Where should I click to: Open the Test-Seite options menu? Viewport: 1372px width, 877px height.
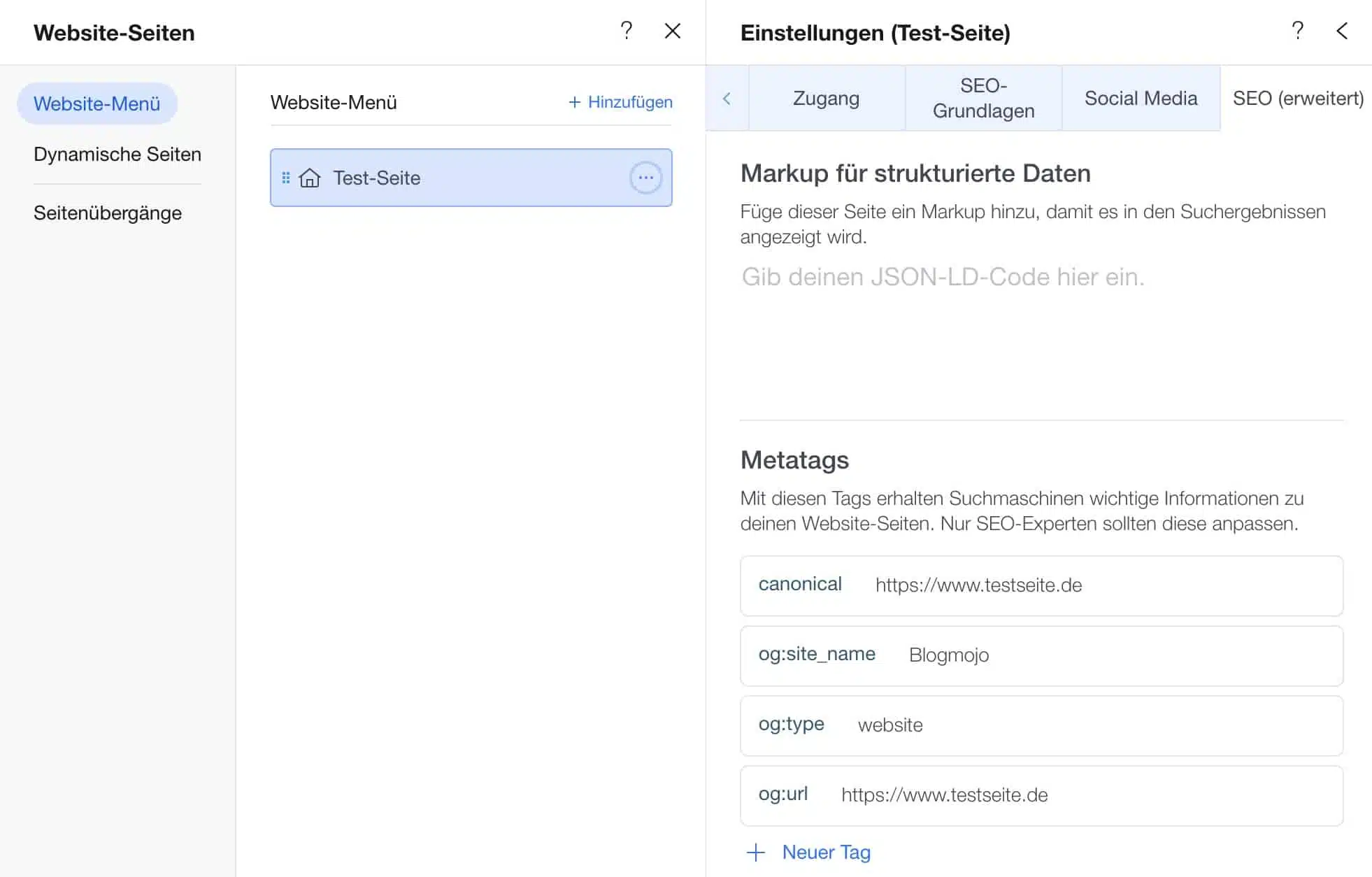645,178
